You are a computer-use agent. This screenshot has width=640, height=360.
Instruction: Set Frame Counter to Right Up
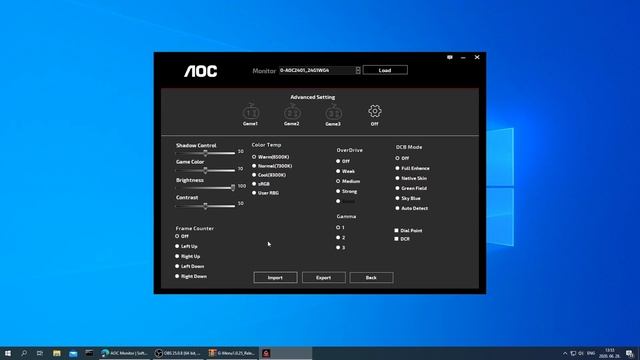point(187,256)
